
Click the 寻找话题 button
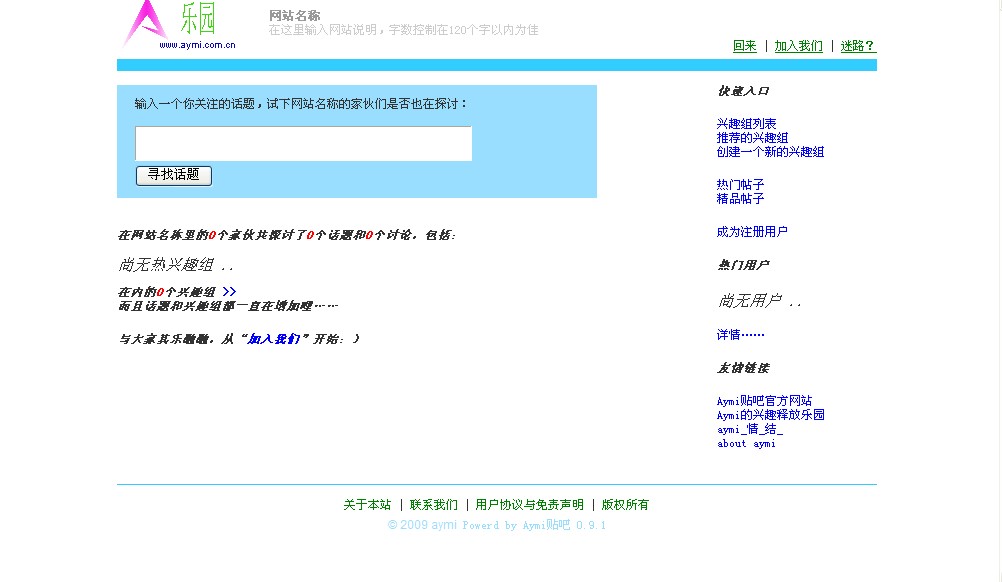(174, 176)
